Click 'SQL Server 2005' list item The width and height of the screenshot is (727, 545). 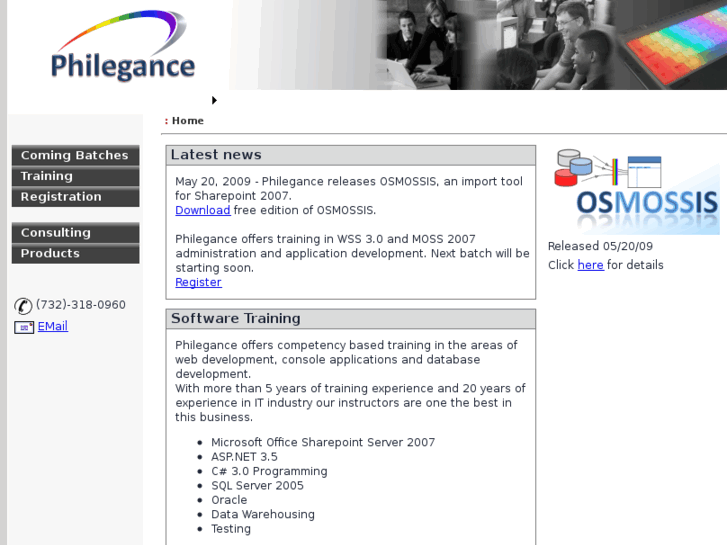pos(257,486)
